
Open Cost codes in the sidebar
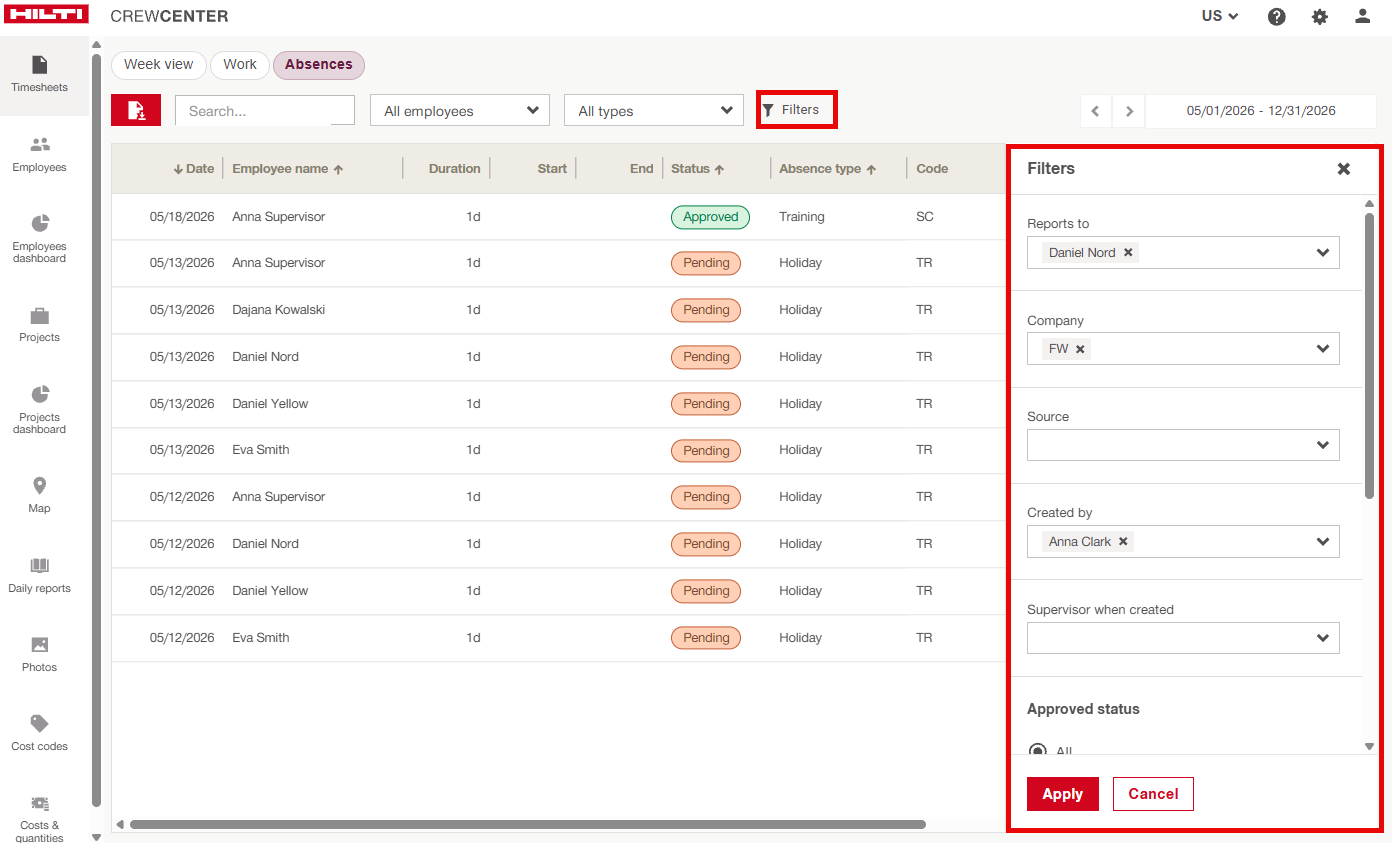[40, 734]
